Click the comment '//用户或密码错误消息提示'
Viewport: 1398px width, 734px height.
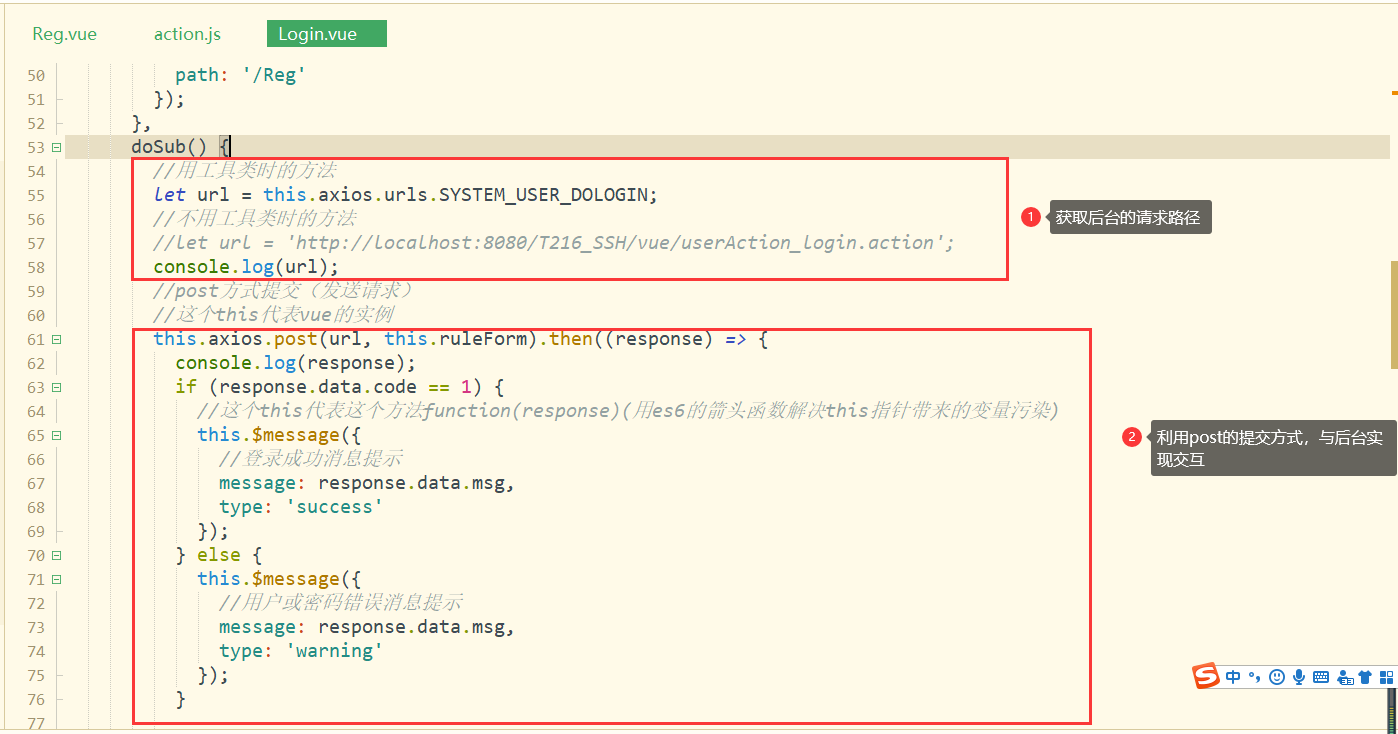click(340, 603)
